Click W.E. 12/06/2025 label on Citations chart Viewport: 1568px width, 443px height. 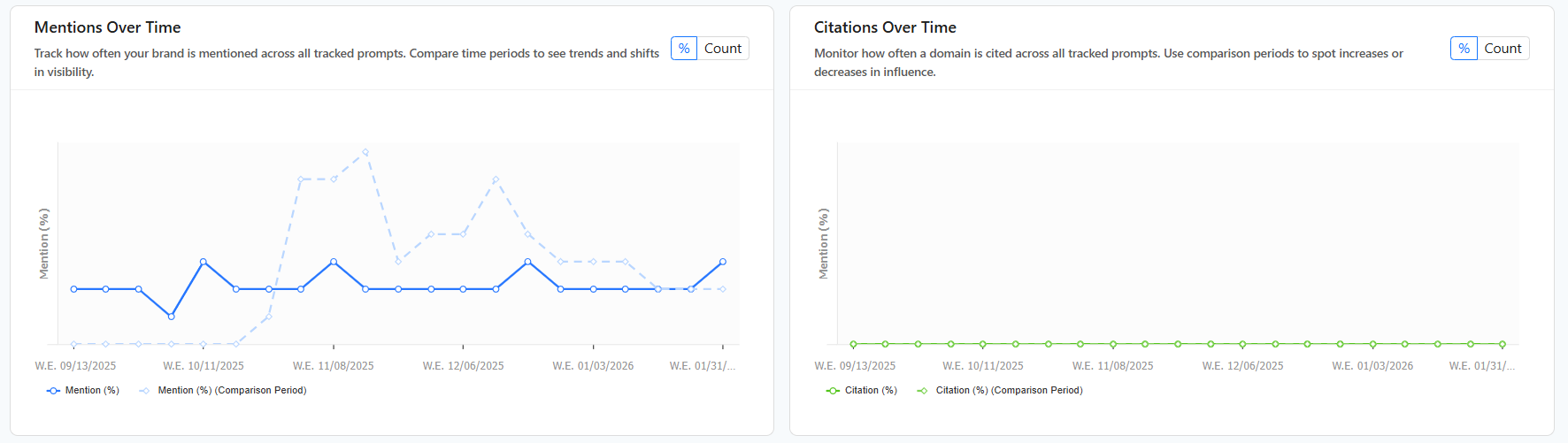[1242, 366]
